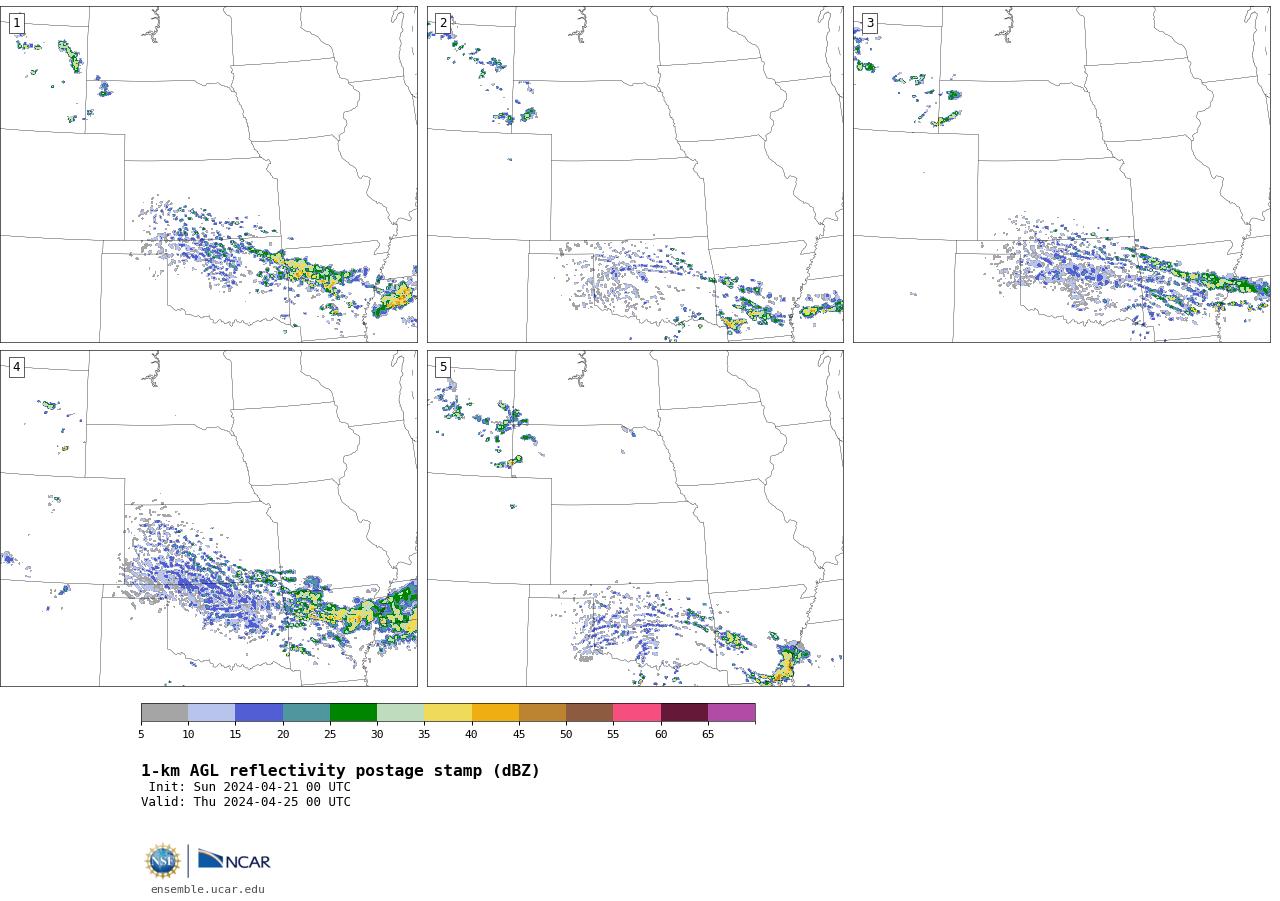1280x901 pixels.
Task: Click the 1-km AGL reflectivity title text
Action: click(340, 771)
